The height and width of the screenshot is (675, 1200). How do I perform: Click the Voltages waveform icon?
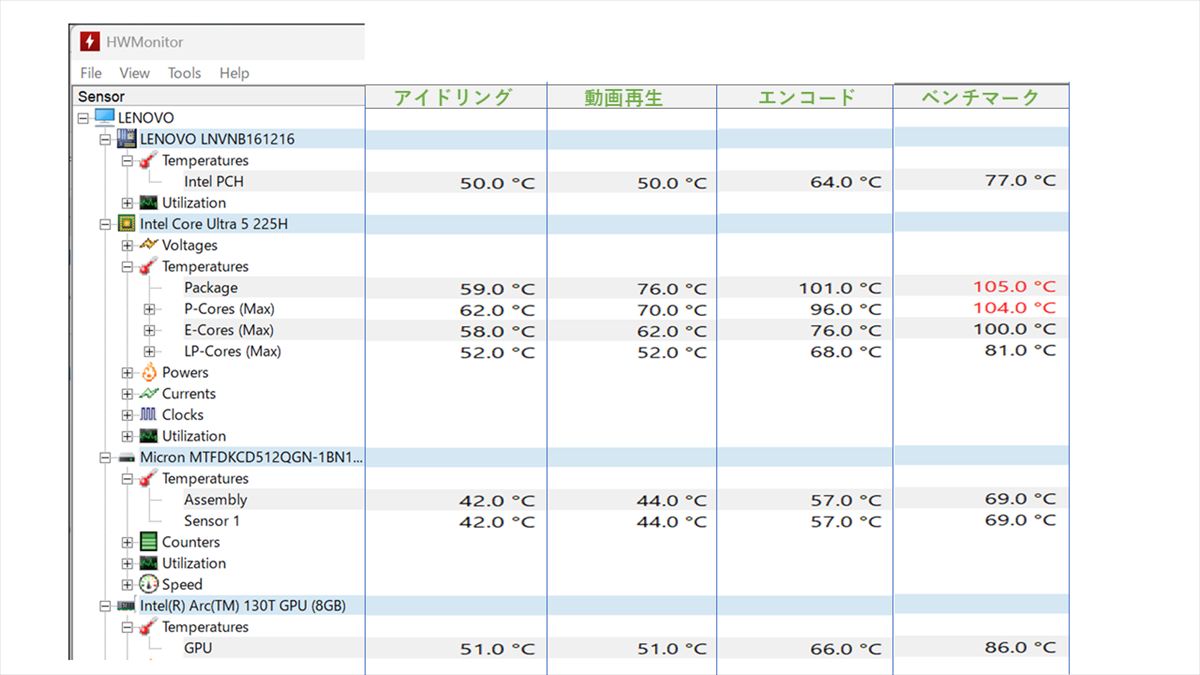click(148, 245)
